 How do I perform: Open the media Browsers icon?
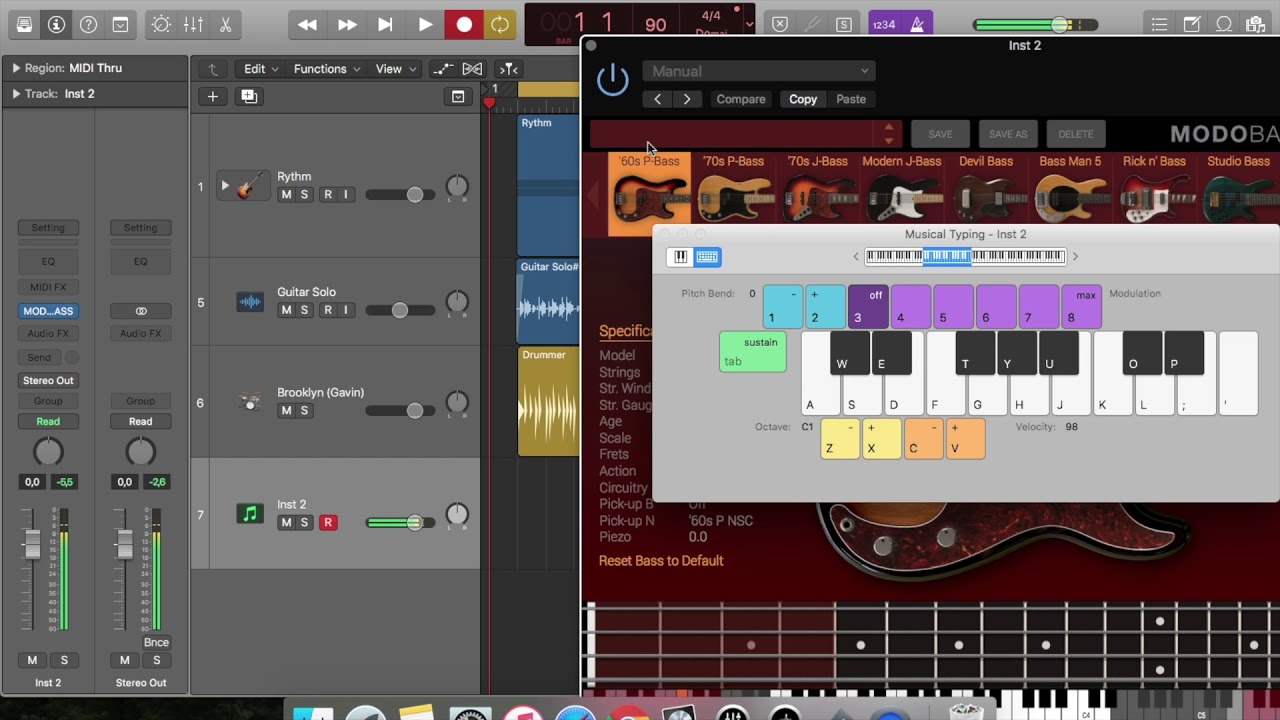click(x=1256, y=25)
